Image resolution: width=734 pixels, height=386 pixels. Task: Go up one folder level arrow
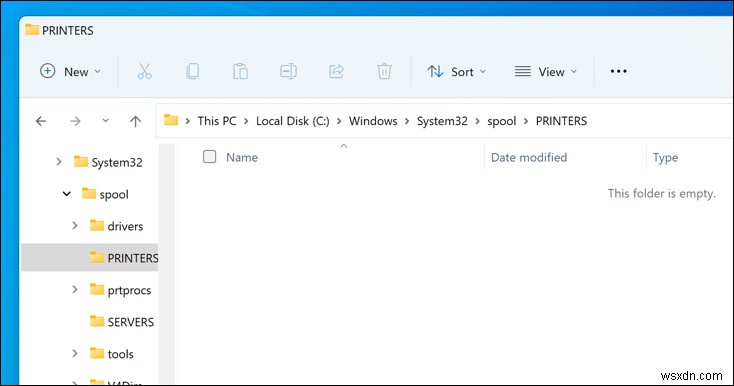click(135, 121)
